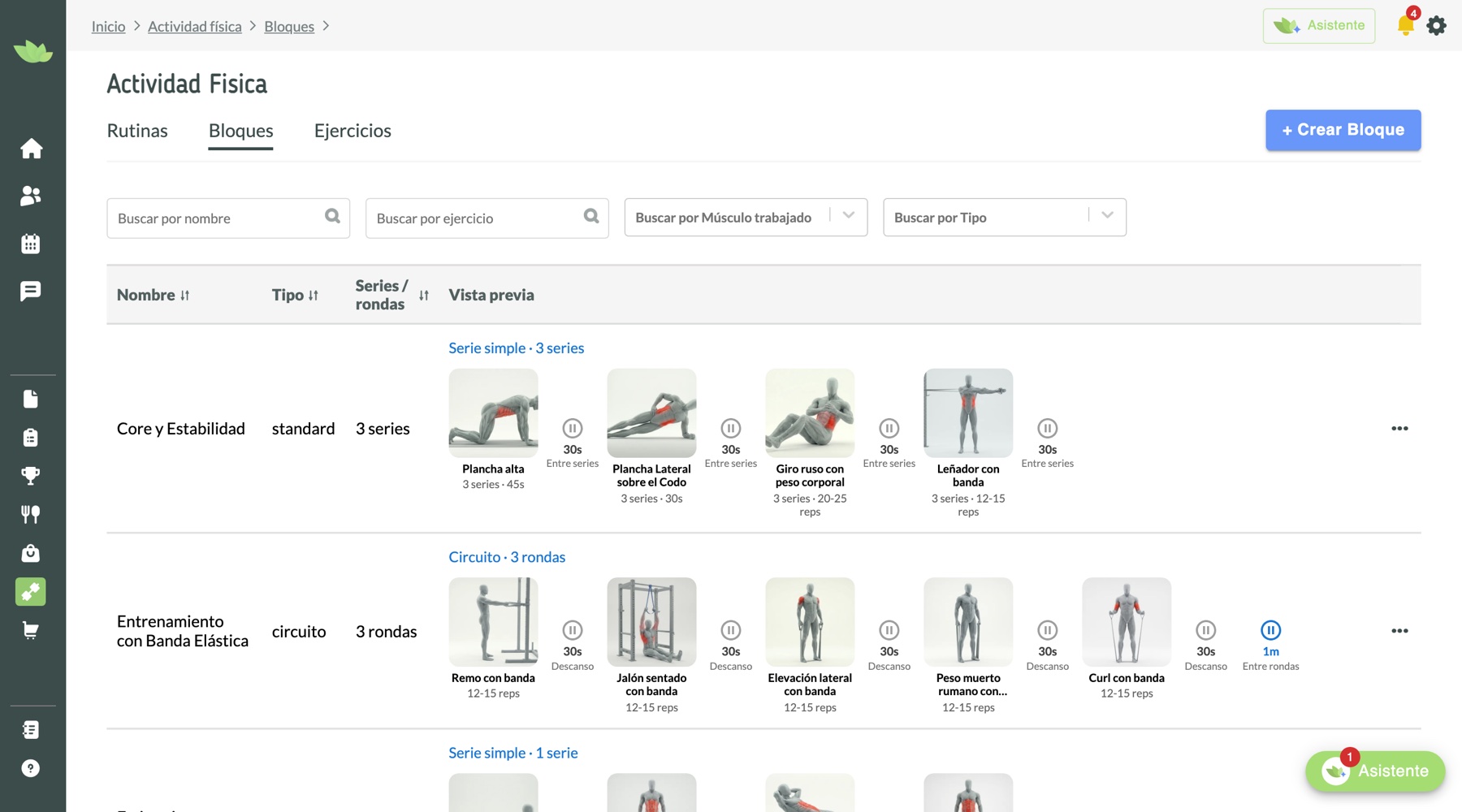Click the green leaf logo in sidebar
This screenshot has width=1462, height=812.
33,52
